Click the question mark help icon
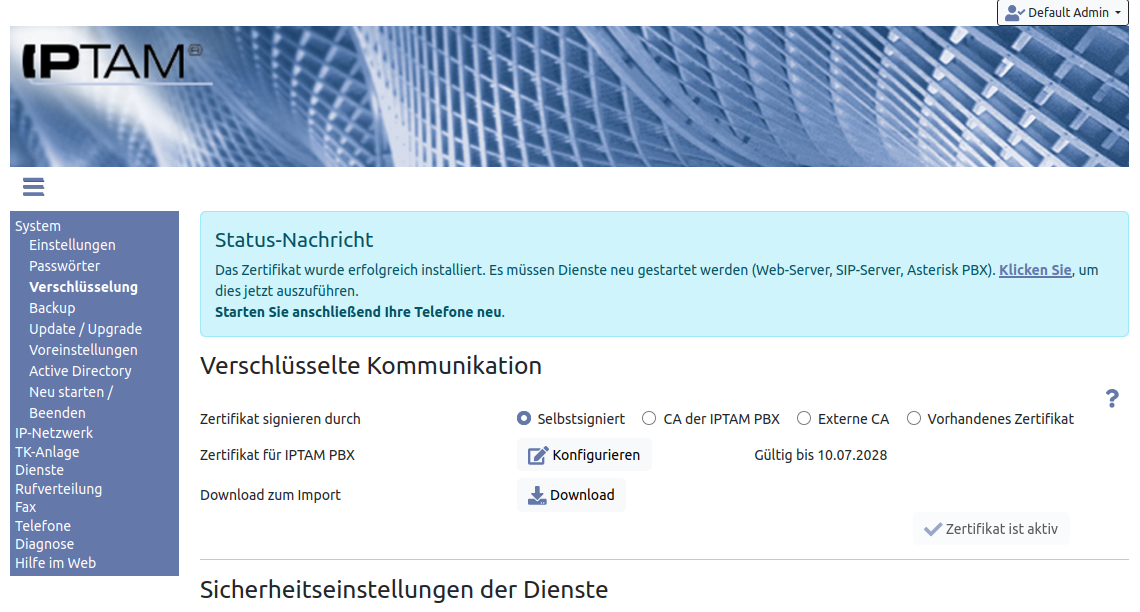This screenshot has height=612, width=1140. click(1111, 399)
